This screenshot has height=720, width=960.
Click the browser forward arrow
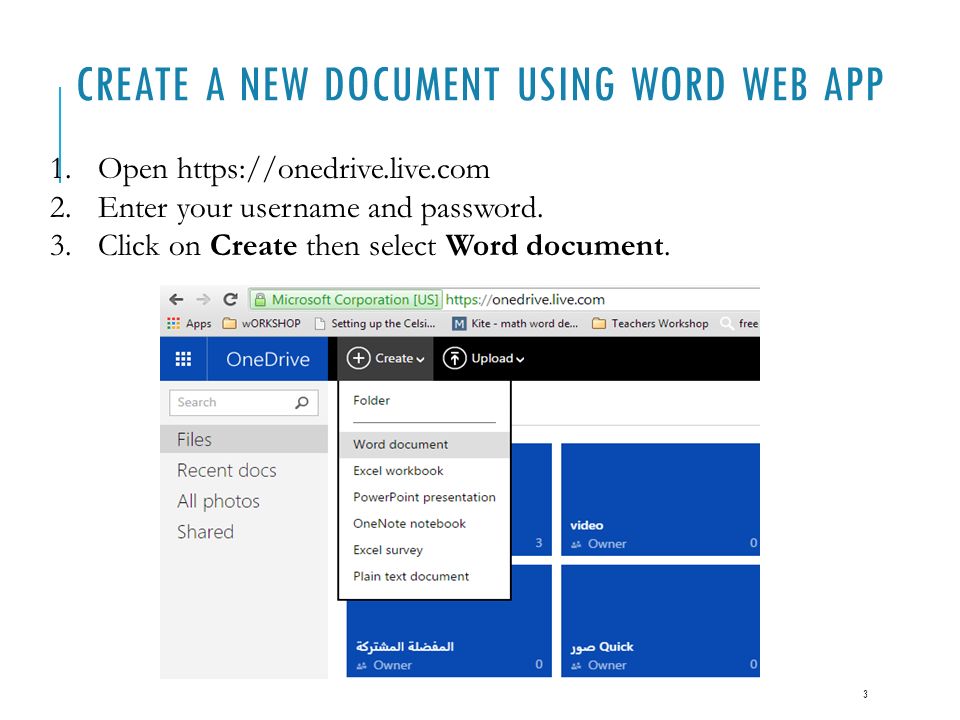(x=203, y=299)
